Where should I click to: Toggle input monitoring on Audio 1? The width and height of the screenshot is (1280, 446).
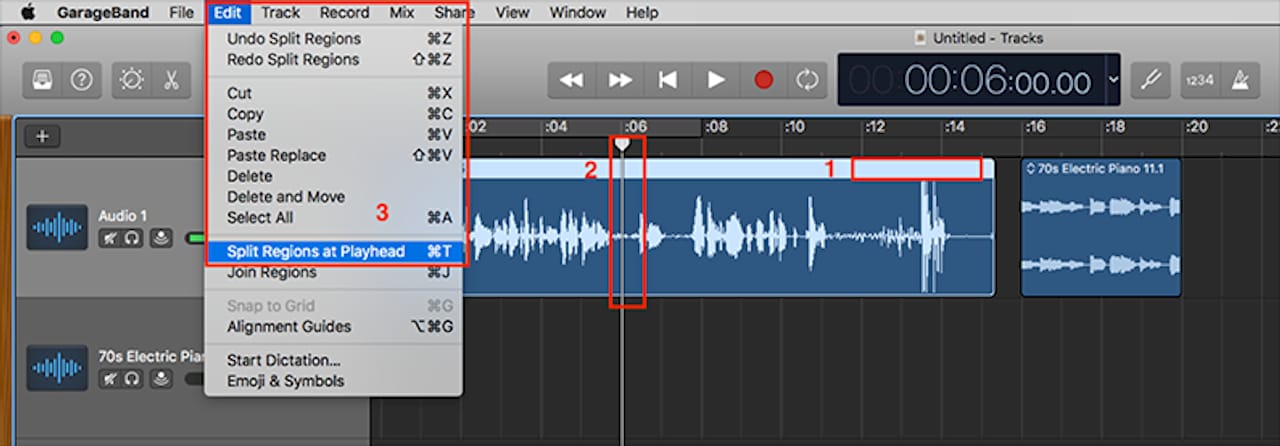tap(160, 238)
